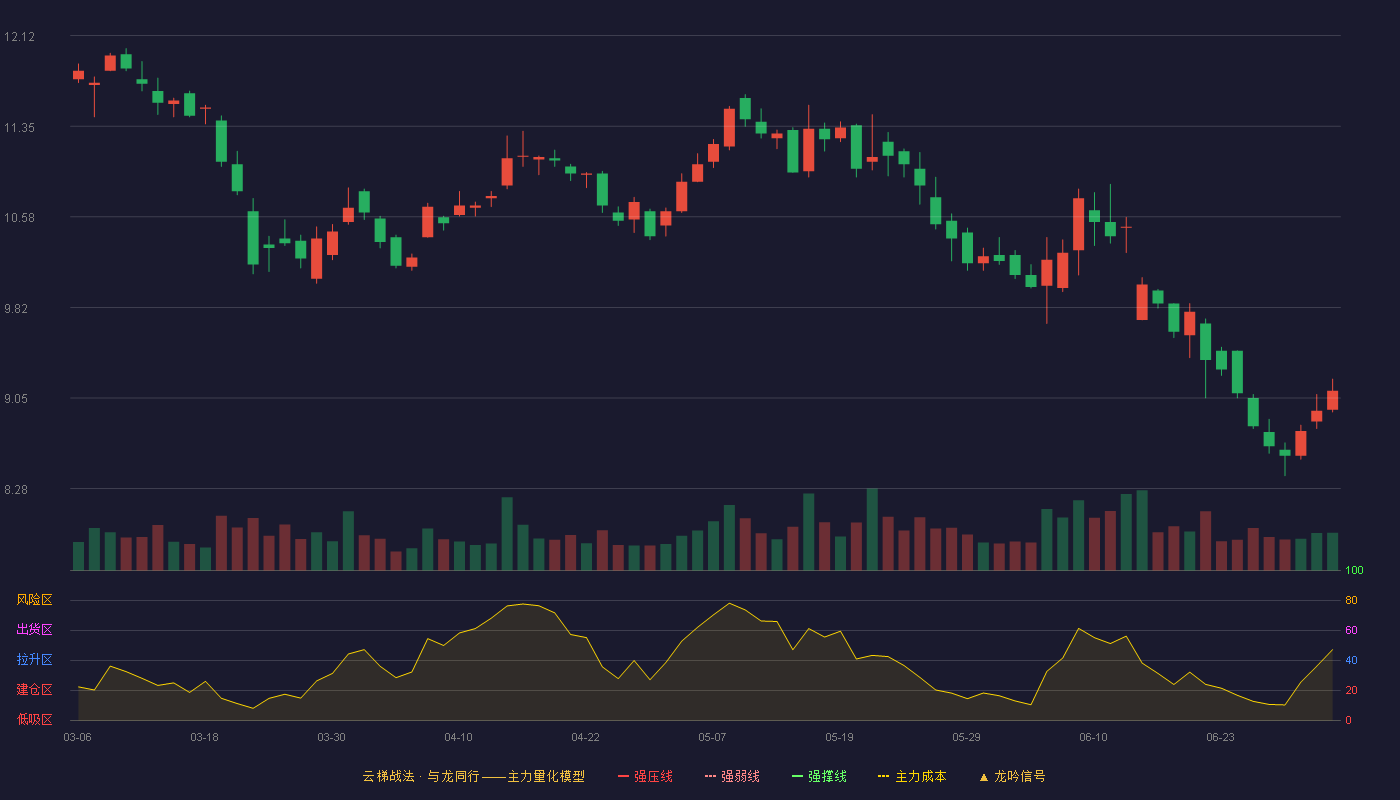Click the 出货区 zone label
The height and width of the screenshot is (800, 1400).
click(34, 630)
